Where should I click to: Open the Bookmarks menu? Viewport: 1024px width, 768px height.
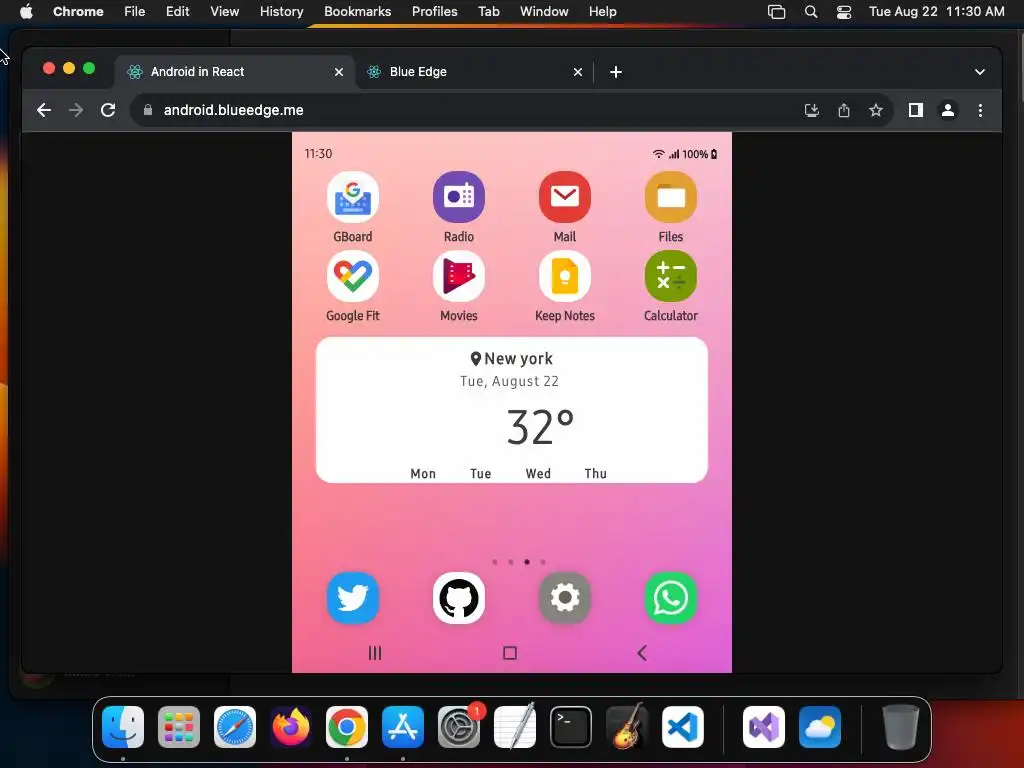coord(357,12)
